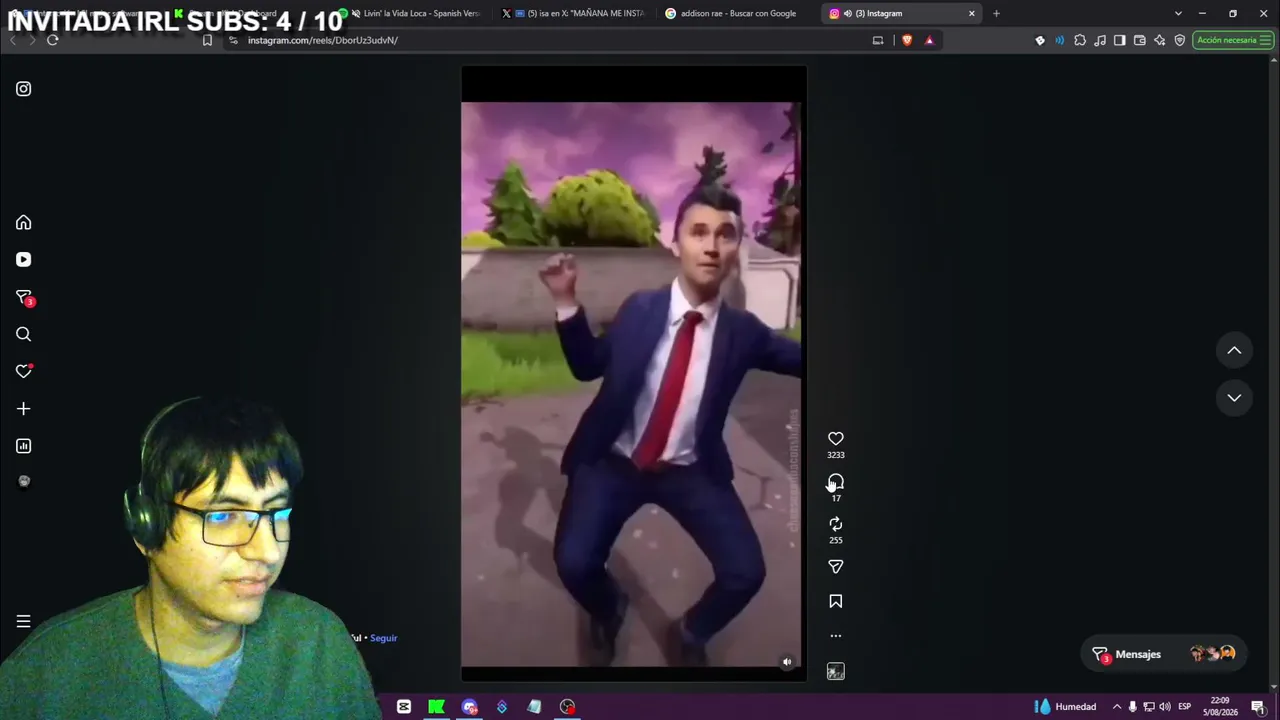Viewport: 1280px width, 720px height.
Task: Open profile avatar in the sidebar
Action: (24, 481)
